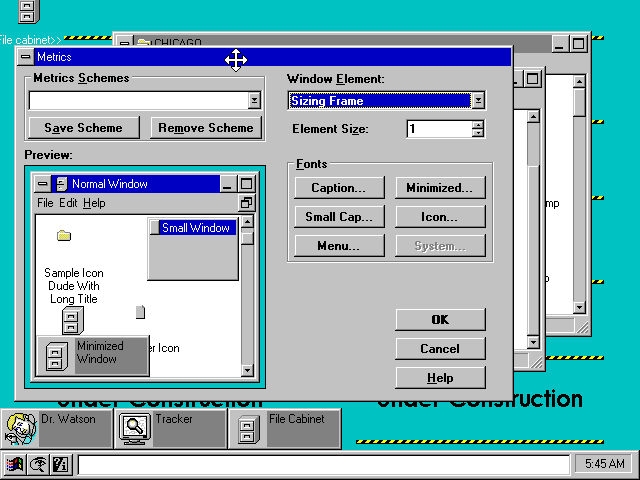This screenshot has width=640, height=480.
Task: Open Edit menu in preview window
Action: (x=68, y=203)
